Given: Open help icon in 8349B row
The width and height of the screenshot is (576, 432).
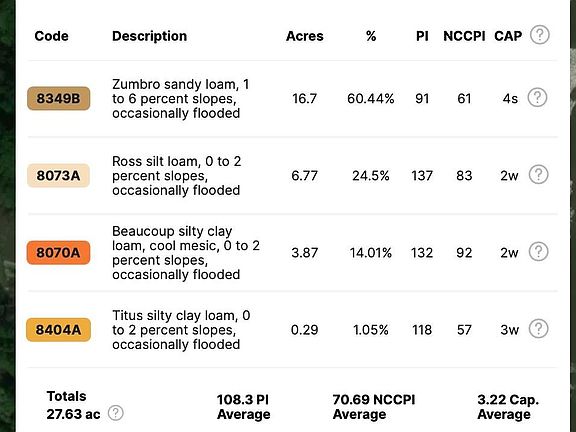Looking at the screenshot, I should [537, 98].
